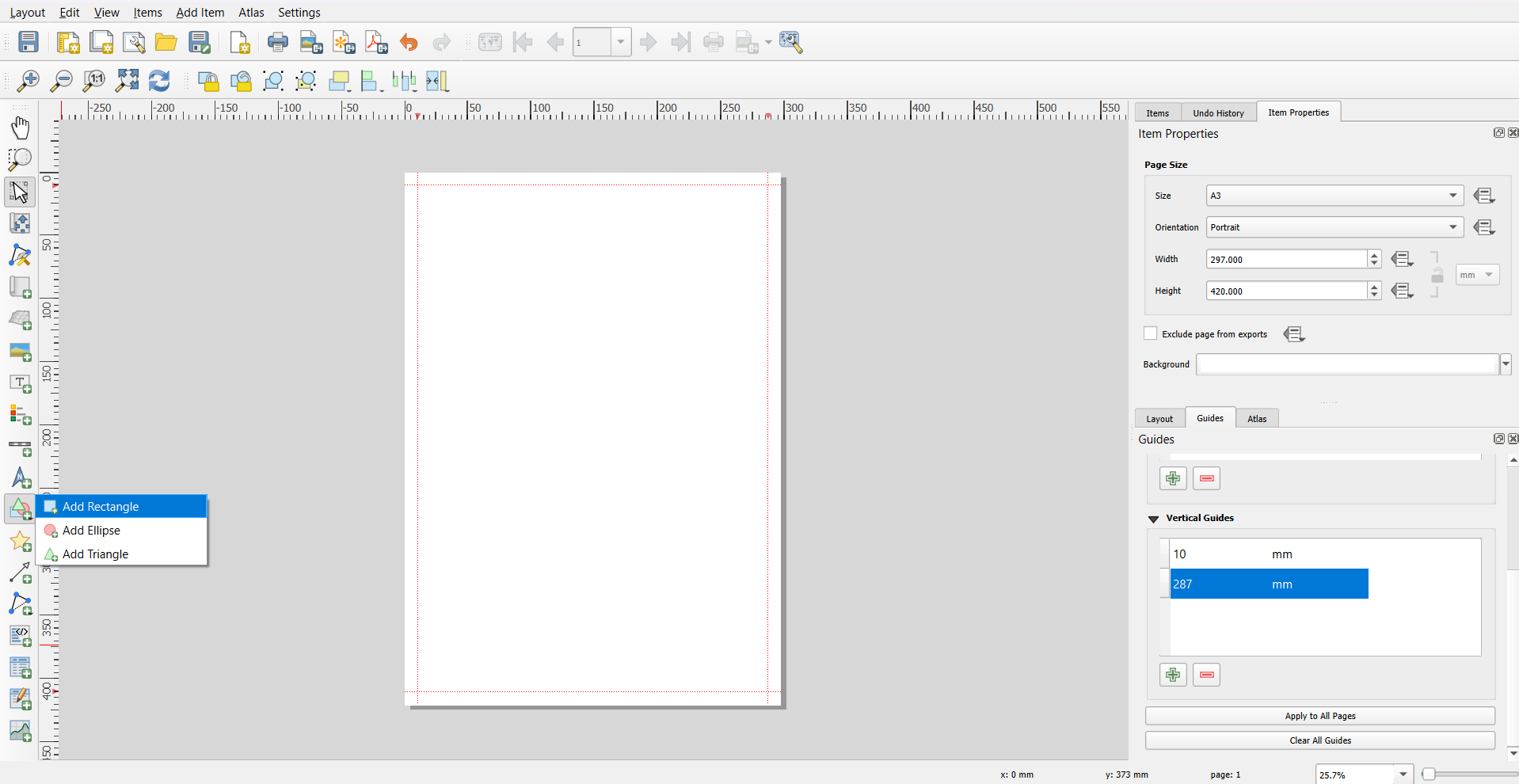
Task: Open the Layout Manager icon
Action: 134,42
